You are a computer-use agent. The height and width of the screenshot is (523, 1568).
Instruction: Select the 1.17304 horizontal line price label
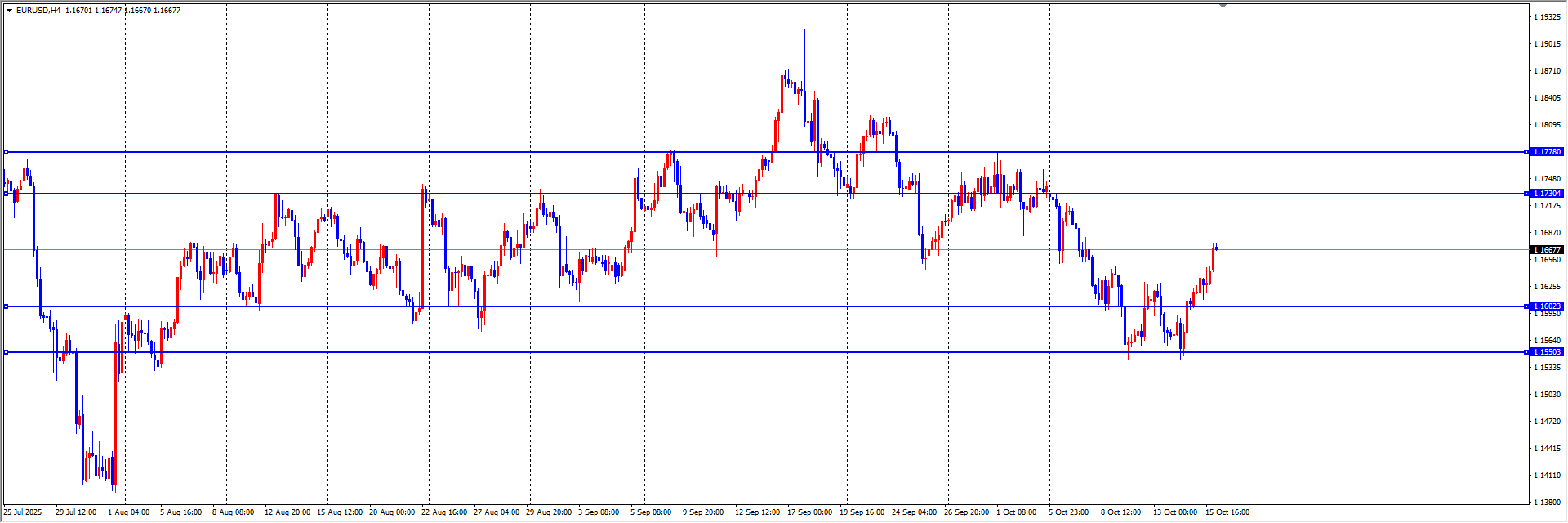tap(1547, 194)
